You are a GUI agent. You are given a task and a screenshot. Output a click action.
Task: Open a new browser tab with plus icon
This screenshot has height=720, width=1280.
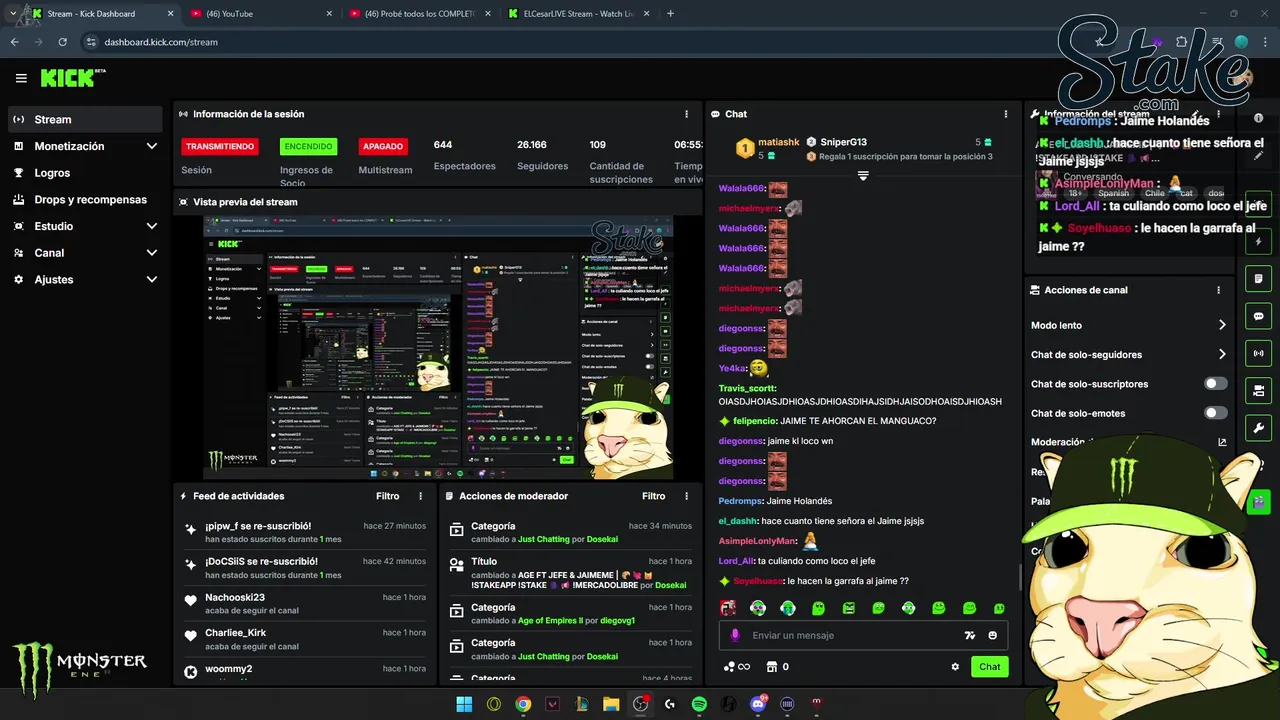(x=670, y=14)
